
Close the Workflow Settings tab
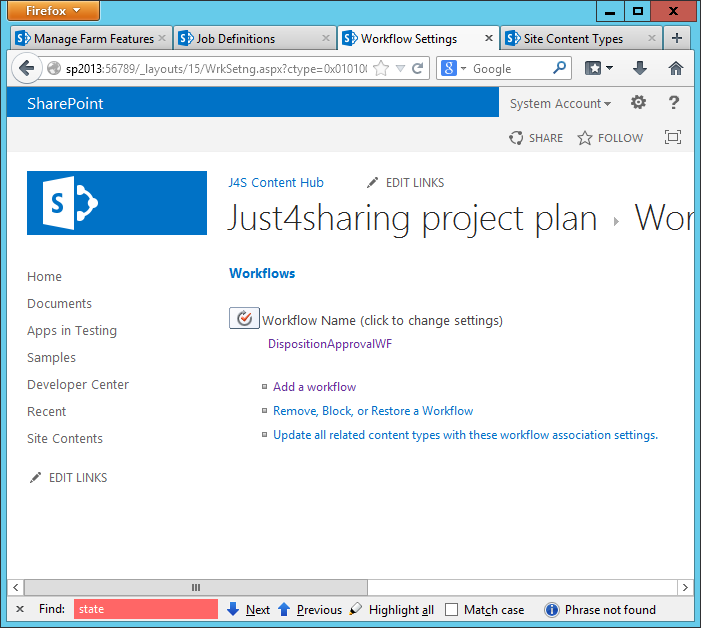(489, 38)
